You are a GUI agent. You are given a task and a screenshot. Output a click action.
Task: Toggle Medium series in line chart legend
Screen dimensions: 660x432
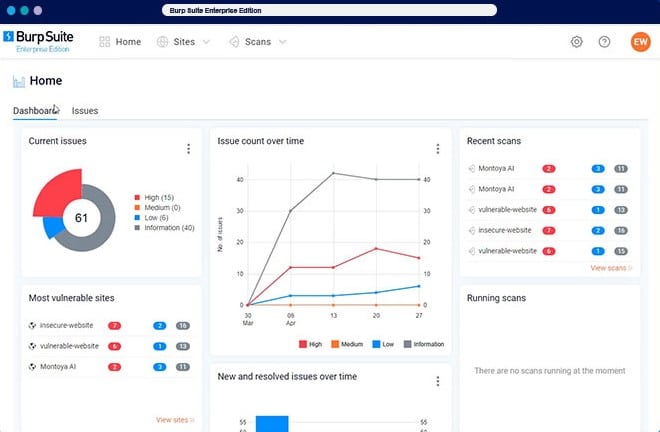(x=347, y=344)
